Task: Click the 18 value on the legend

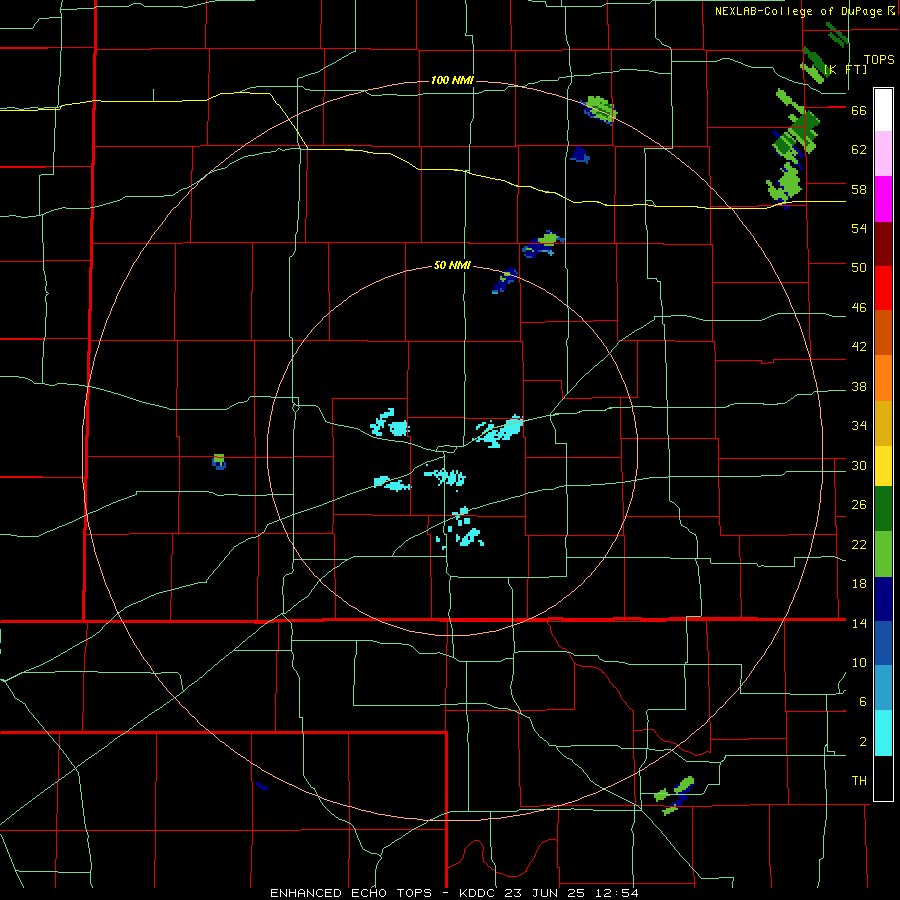Action: pos(859,584)
